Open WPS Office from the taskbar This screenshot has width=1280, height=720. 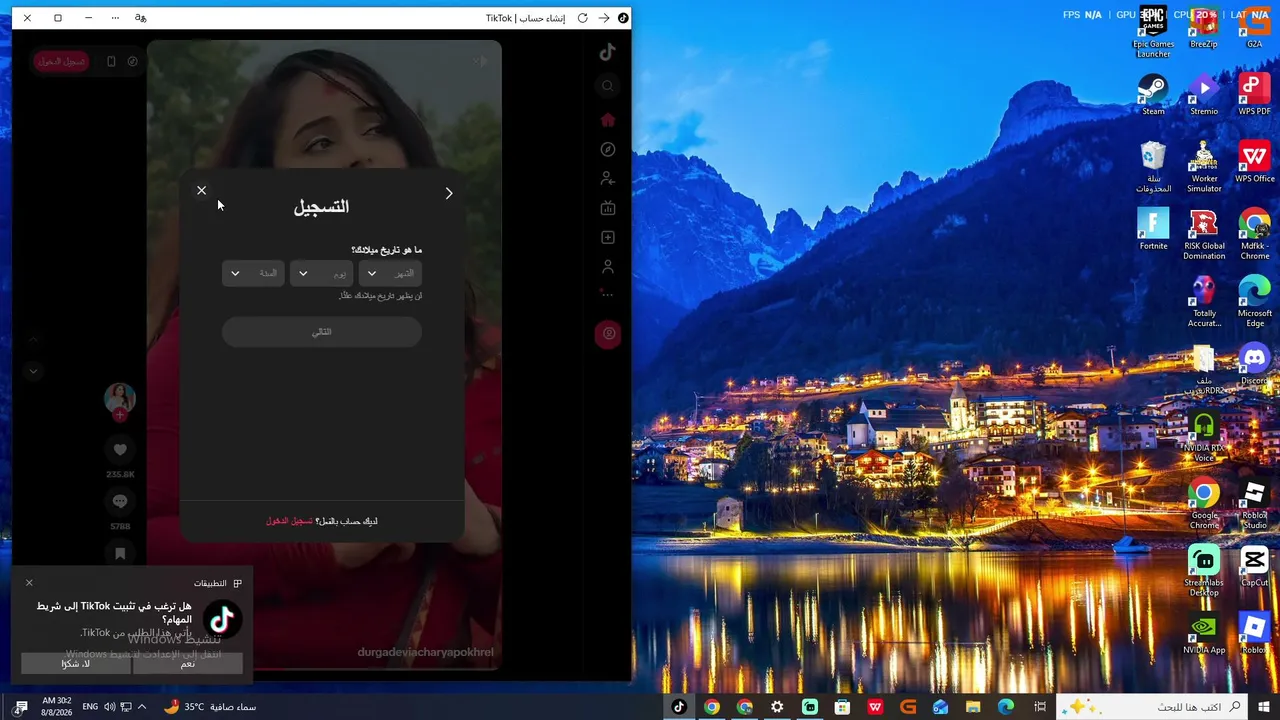click(x=875, y=707)
